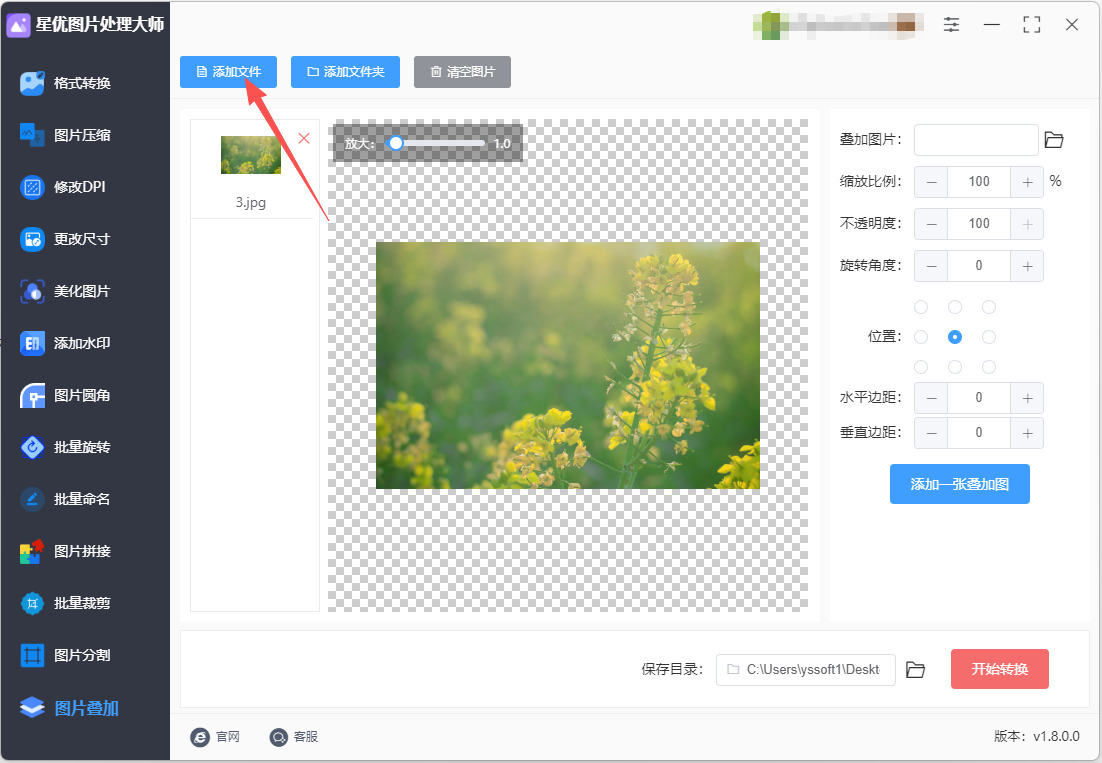Click the 清空图片 clear images button
Screen dimensions: 1102x763
tap(462, 72)
